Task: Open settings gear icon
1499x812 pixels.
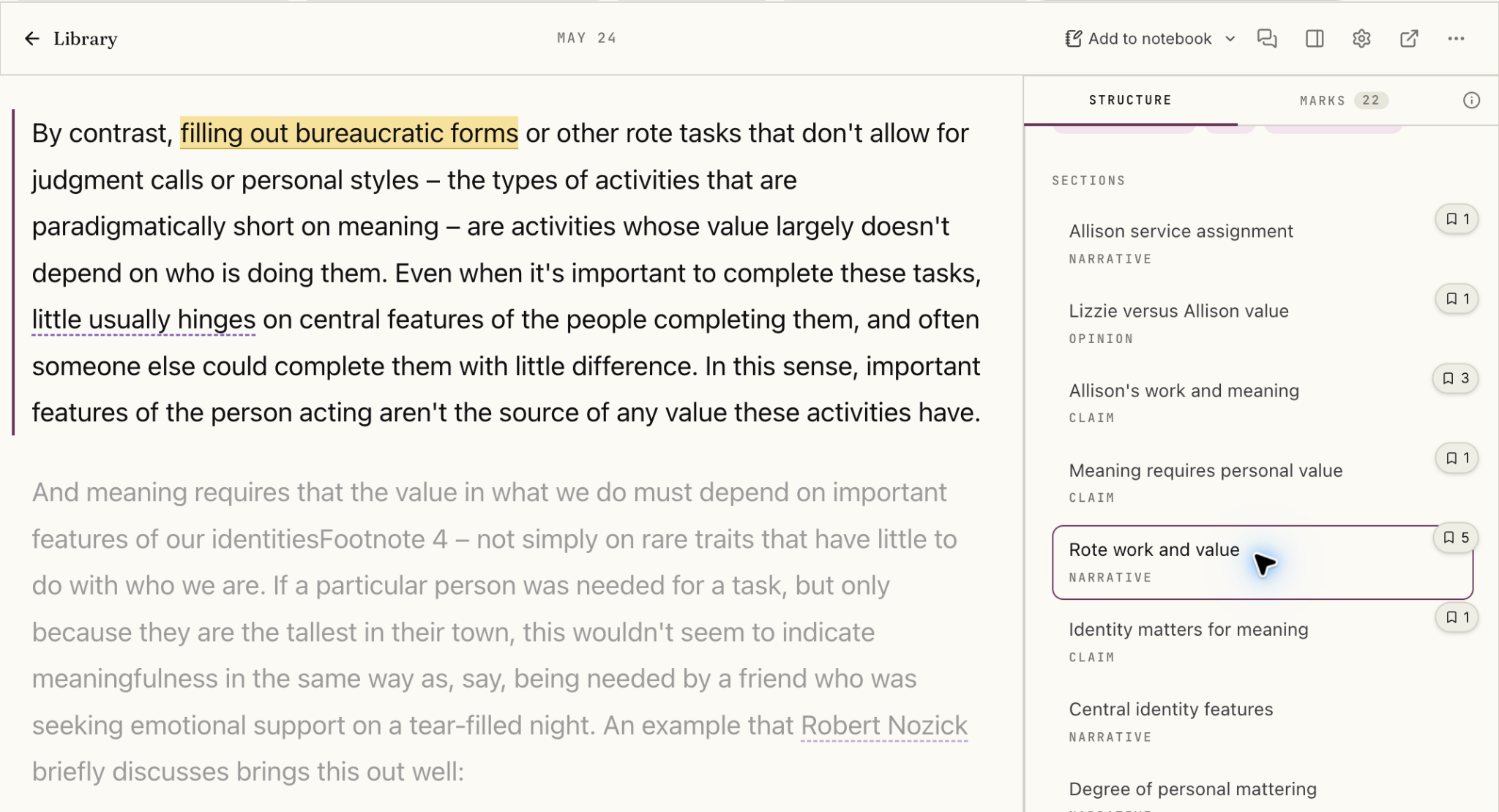Action: click(1361, 39)
